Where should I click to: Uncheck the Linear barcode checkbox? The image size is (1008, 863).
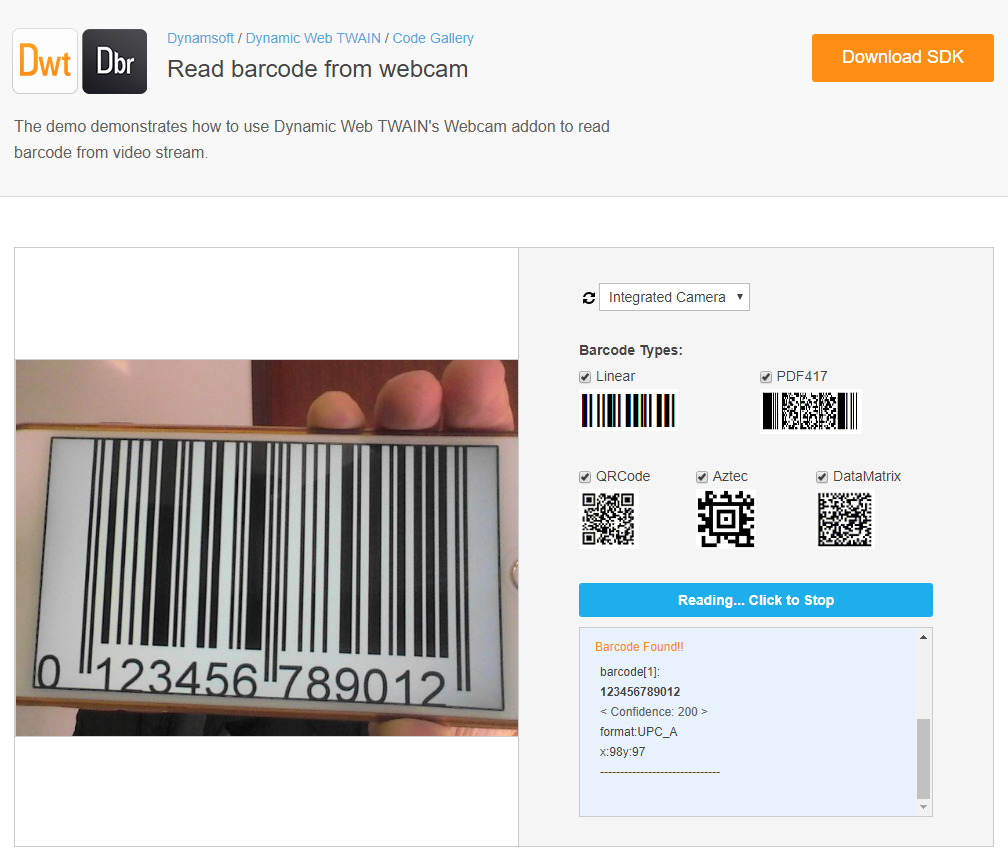(x=585, y=377)
